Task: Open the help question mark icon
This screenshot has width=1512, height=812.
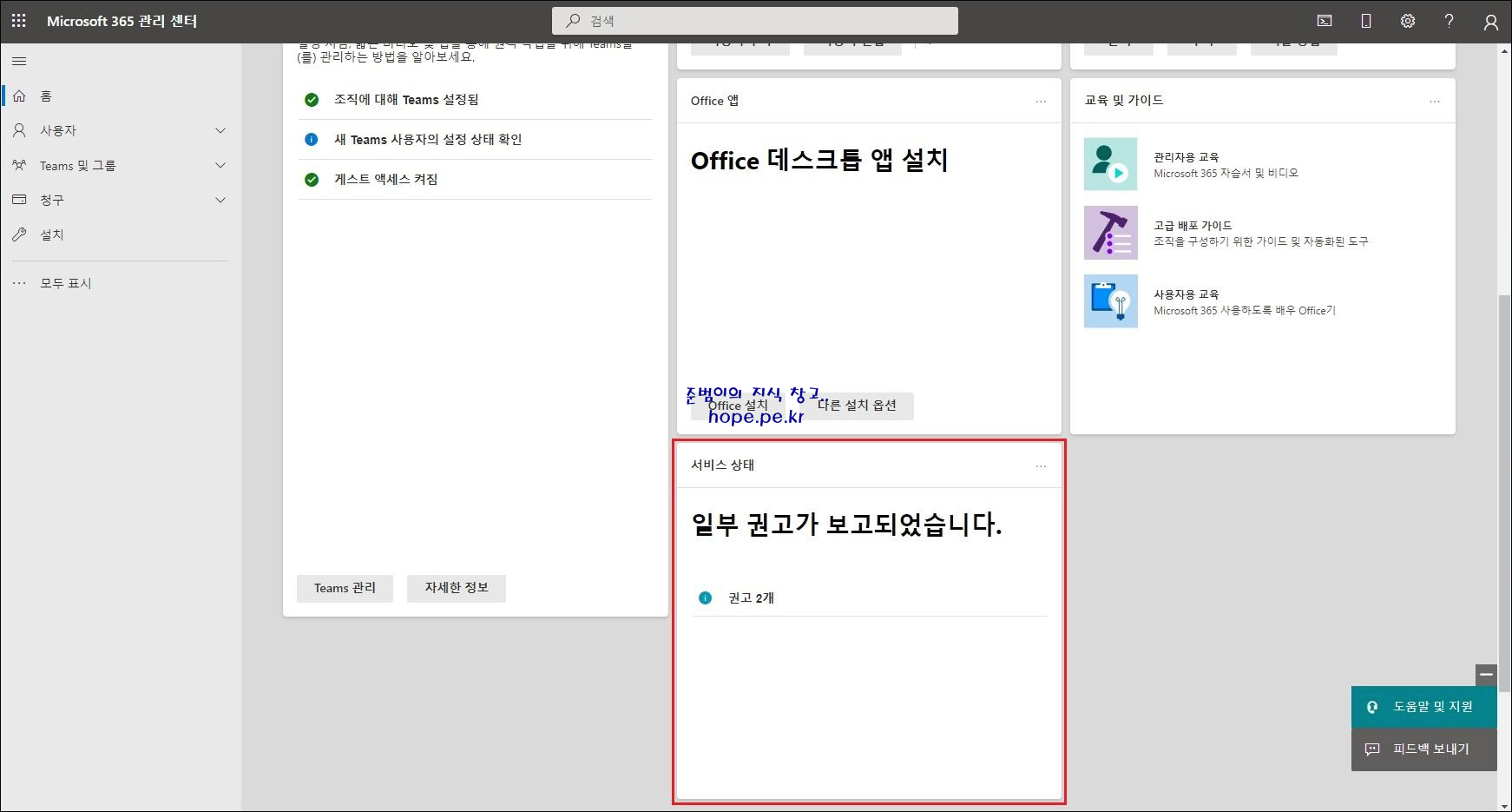Action: (x=1449, y=21)
